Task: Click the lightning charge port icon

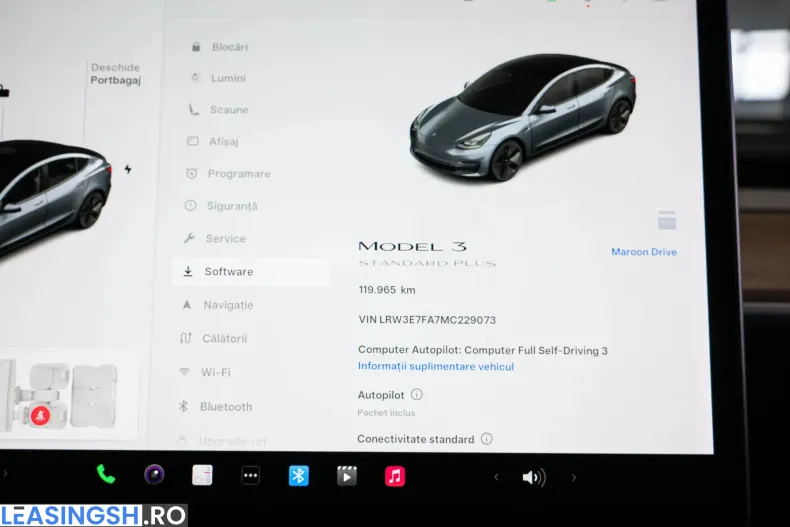Action: [128, 169]
